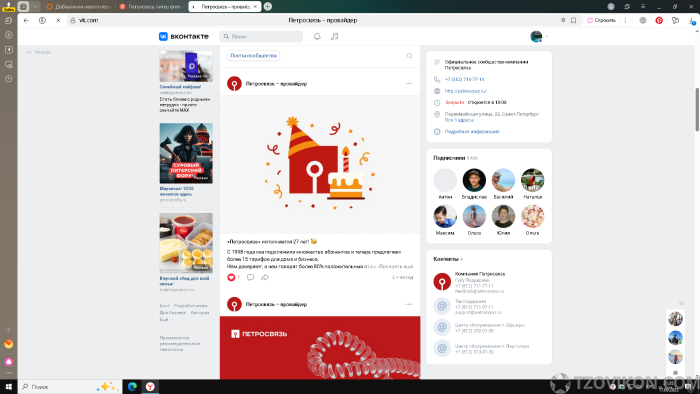Open detailed information link
Viewport: 700px width, 394px height.
(x=472, y=132)
